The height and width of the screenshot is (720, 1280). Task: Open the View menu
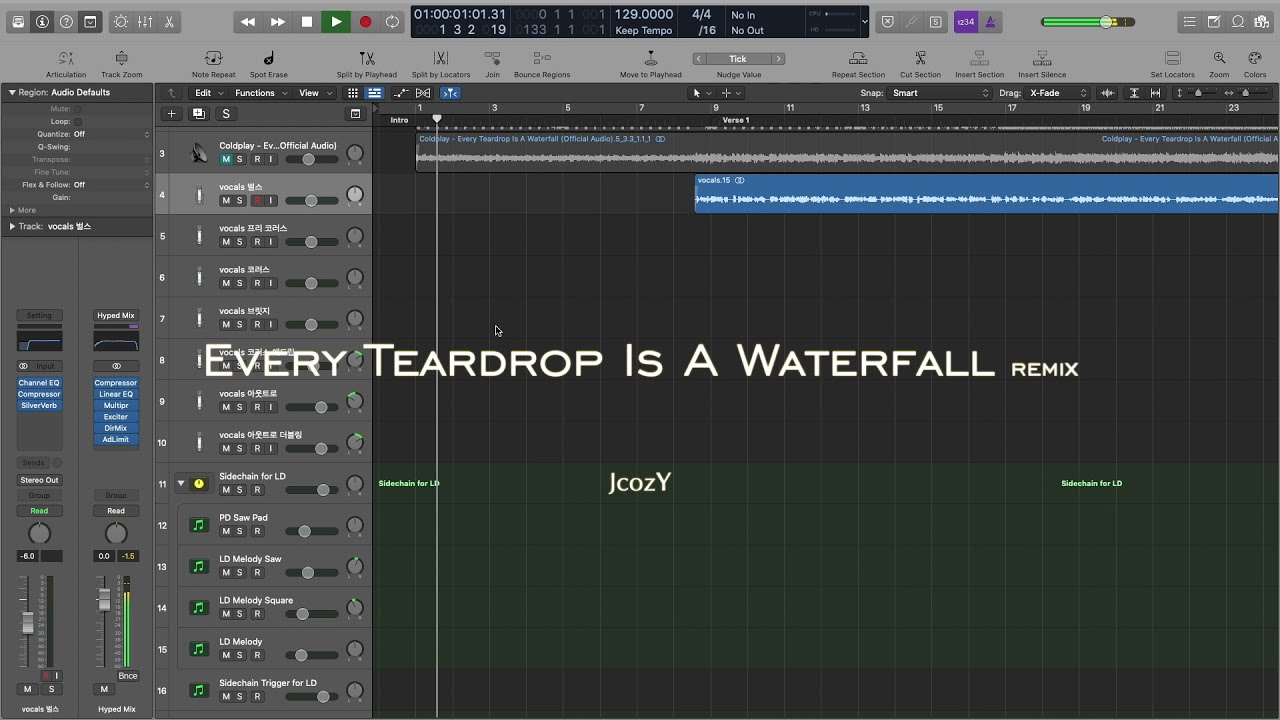tap(314, 93)
